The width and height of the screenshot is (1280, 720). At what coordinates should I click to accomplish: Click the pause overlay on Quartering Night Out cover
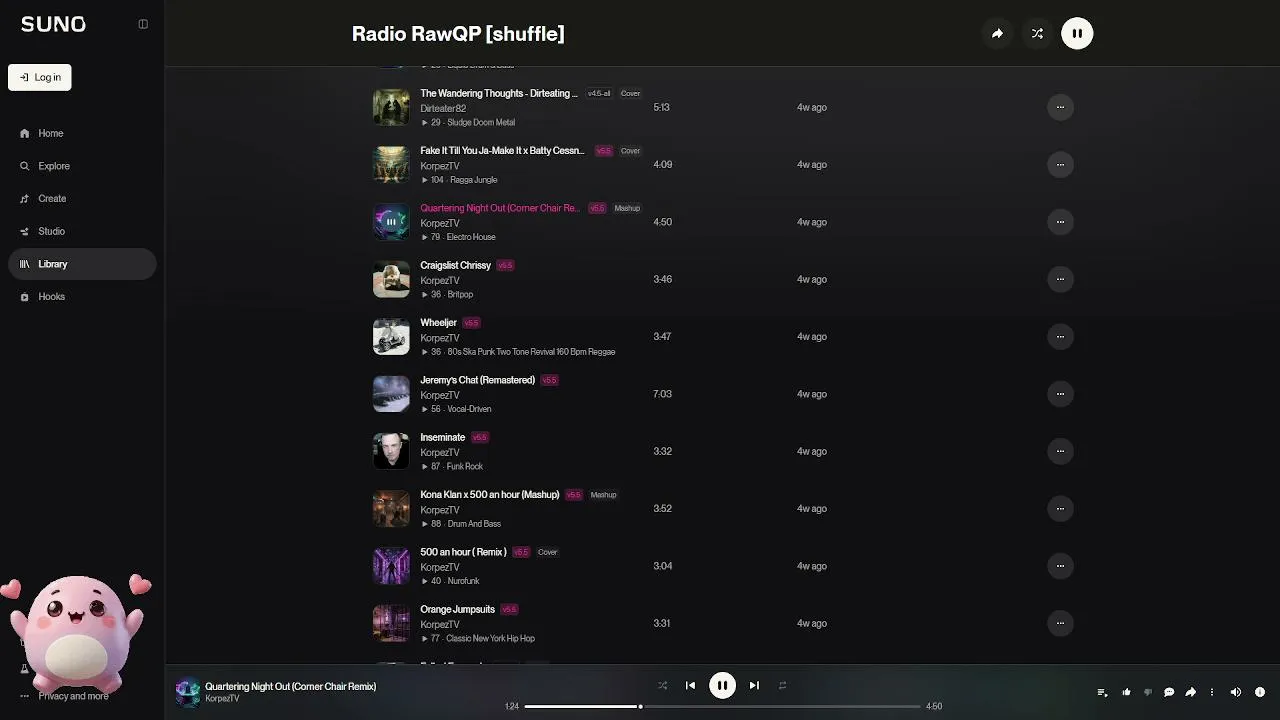(391, 222)
